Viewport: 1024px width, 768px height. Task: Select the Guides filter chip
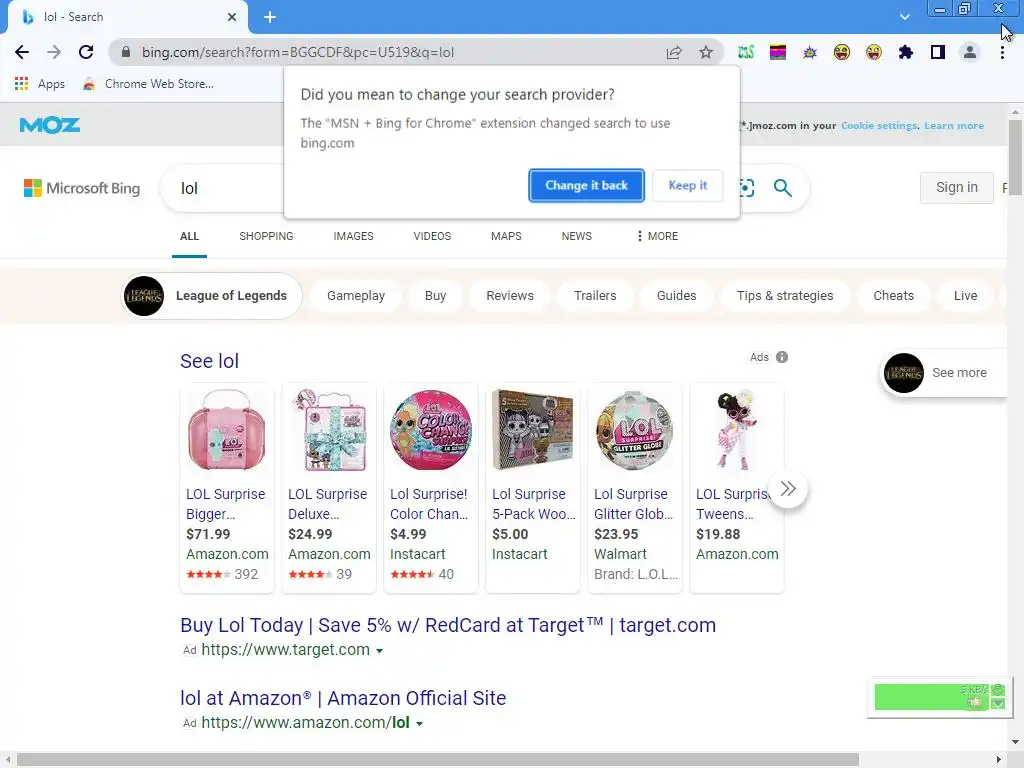(677, 296)
